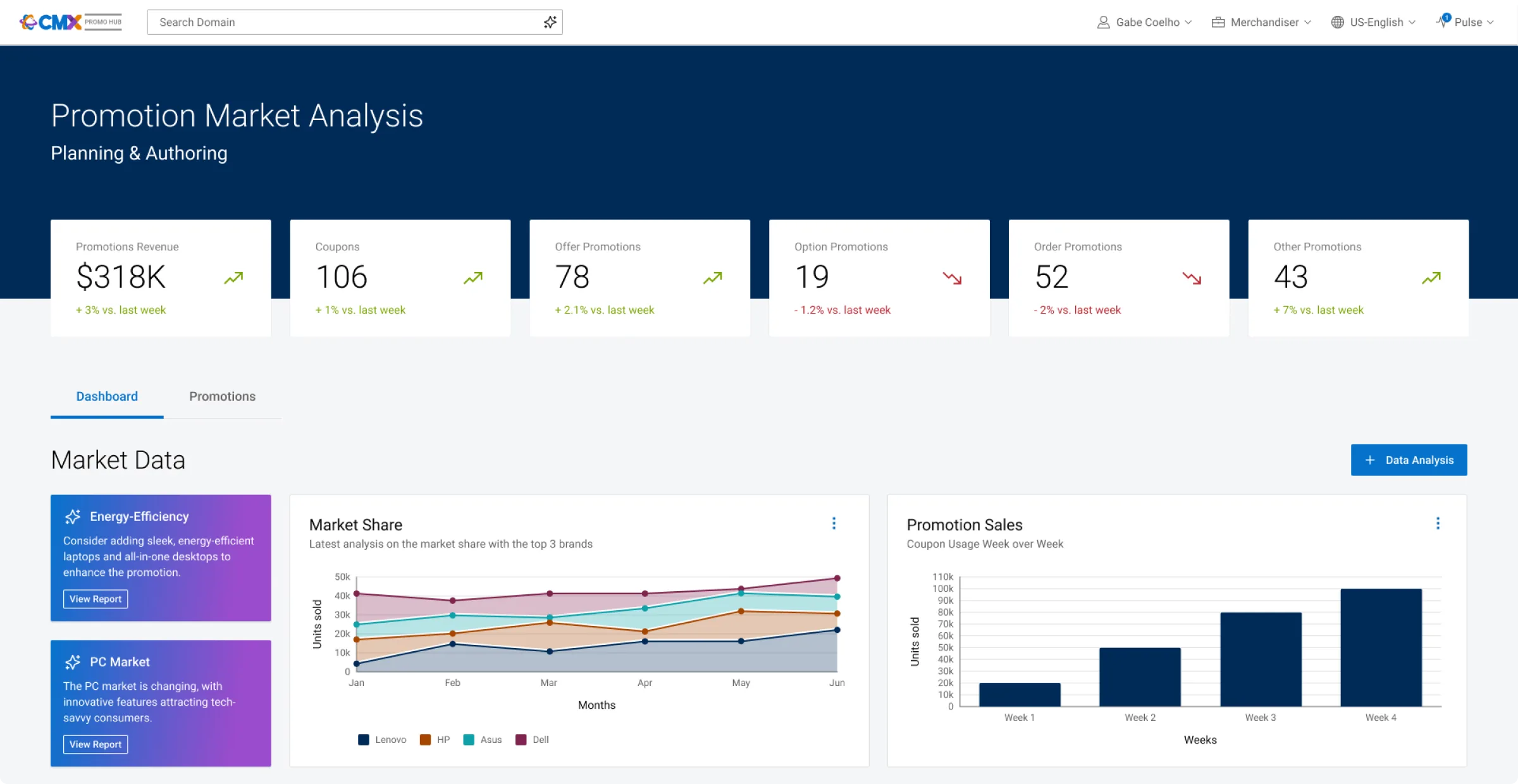Screen dimensions: 1518x784
Task: Click the Dell data point for Jun
Action: pyautogui.click(x=837, y=578)
